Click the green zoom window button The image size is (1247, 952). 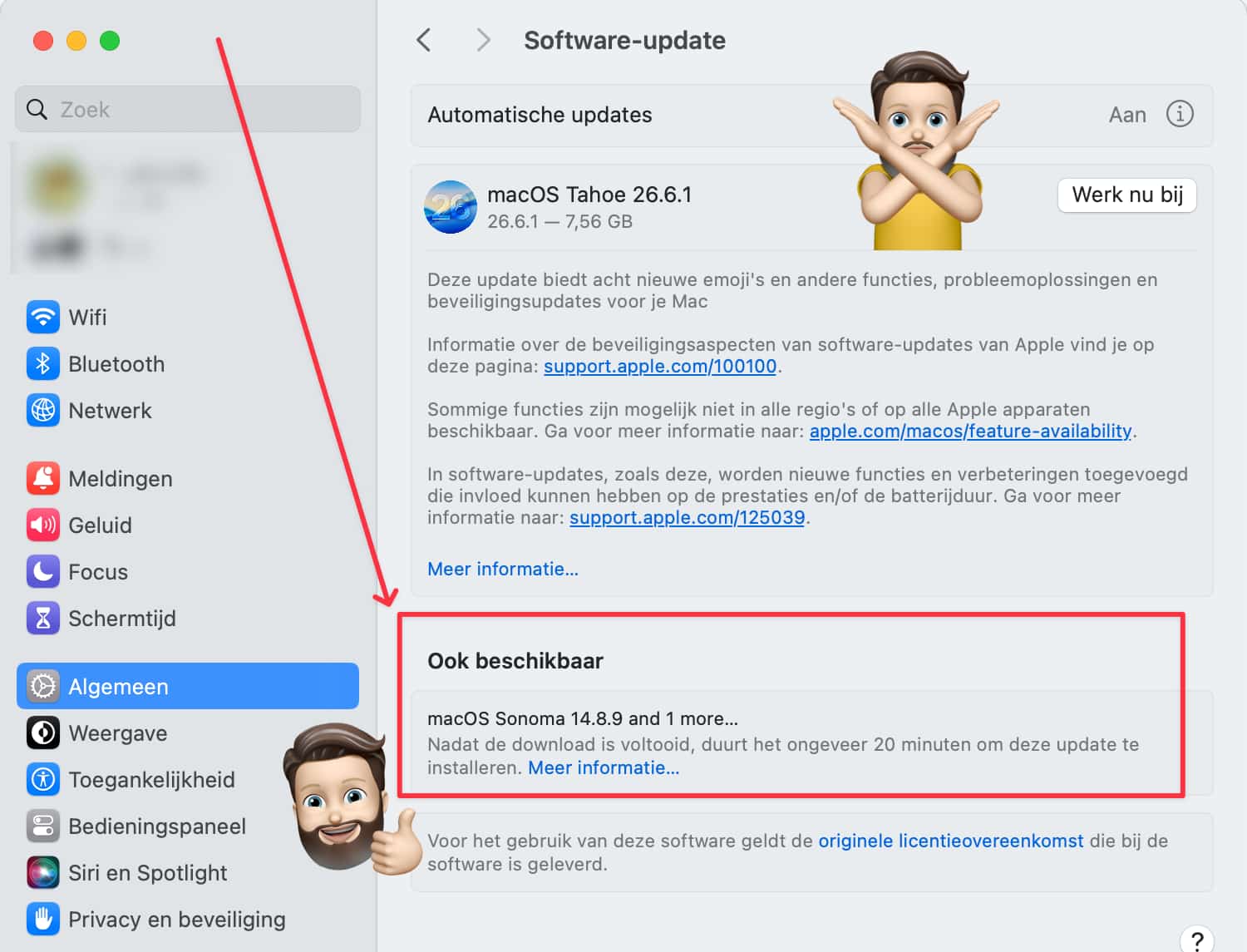110,41
